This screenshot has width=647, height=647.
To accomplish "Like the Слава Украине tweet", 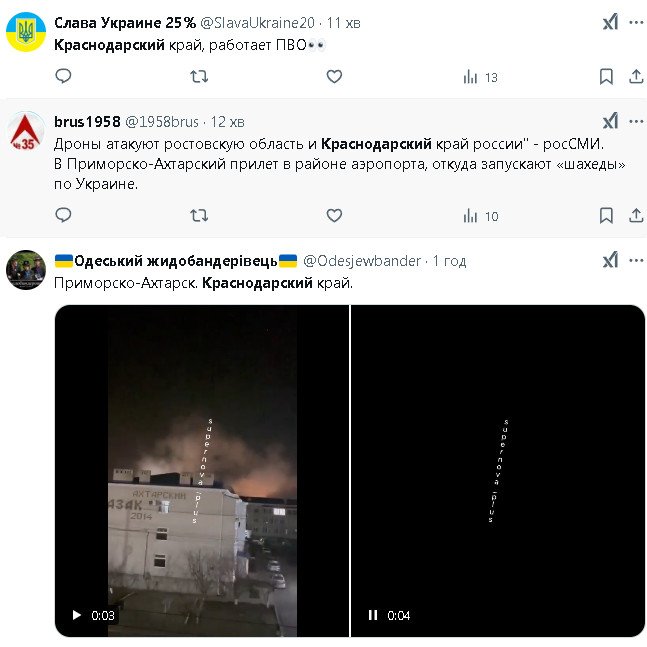I will tap(334, 76).
